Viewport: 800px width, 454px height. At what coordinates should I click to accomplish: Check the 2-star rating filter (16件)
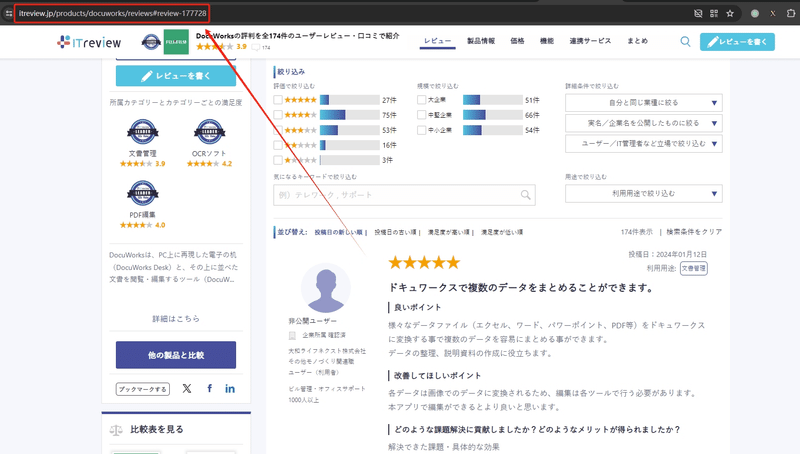(x=278, y=145)
